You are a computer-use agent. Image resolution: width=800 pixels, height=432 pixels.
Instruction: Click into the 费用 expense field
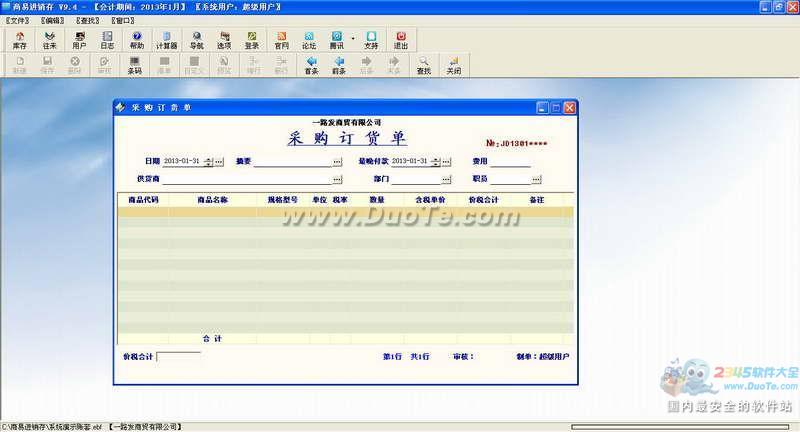point(510,162)
